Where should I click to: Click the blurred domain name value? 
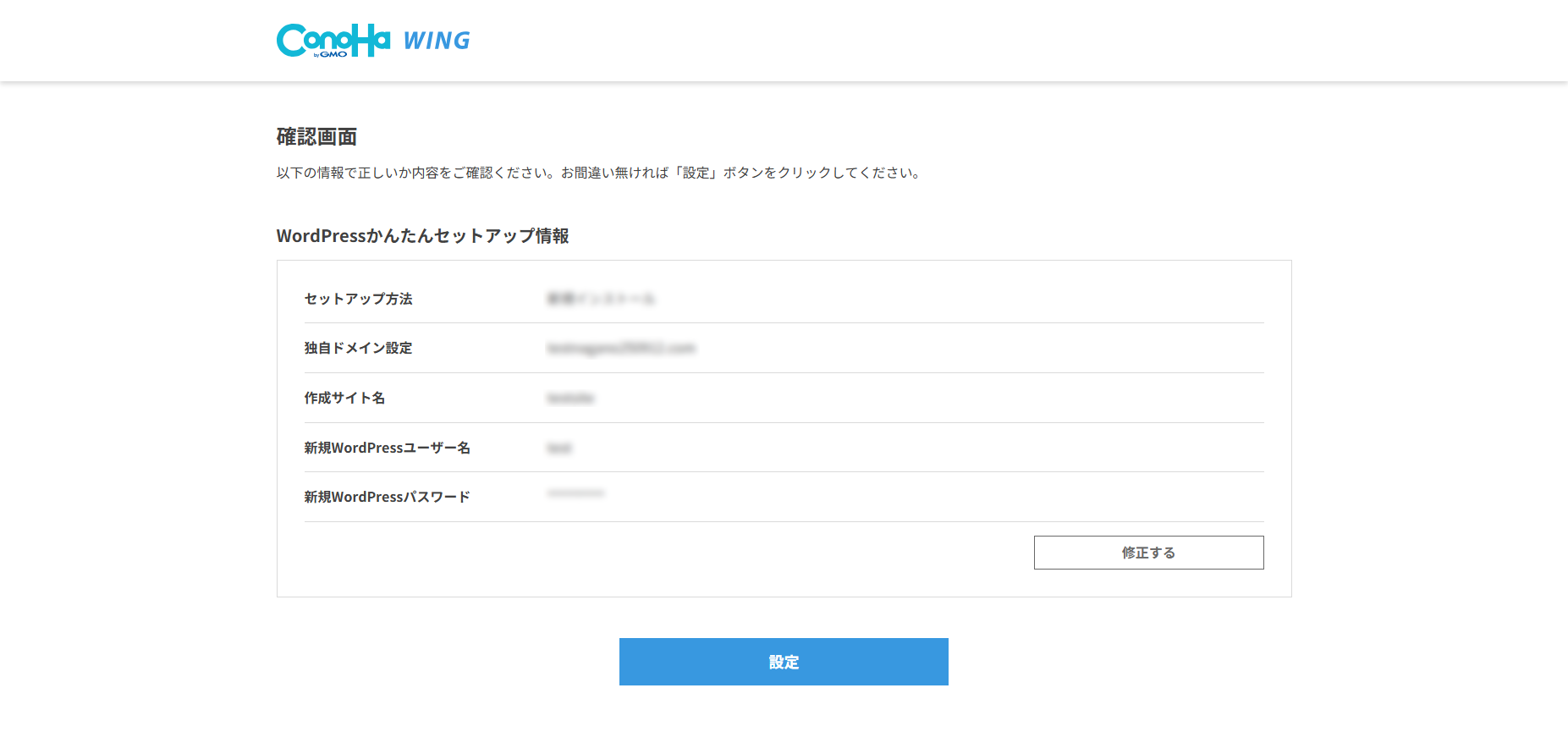[621, 348]
